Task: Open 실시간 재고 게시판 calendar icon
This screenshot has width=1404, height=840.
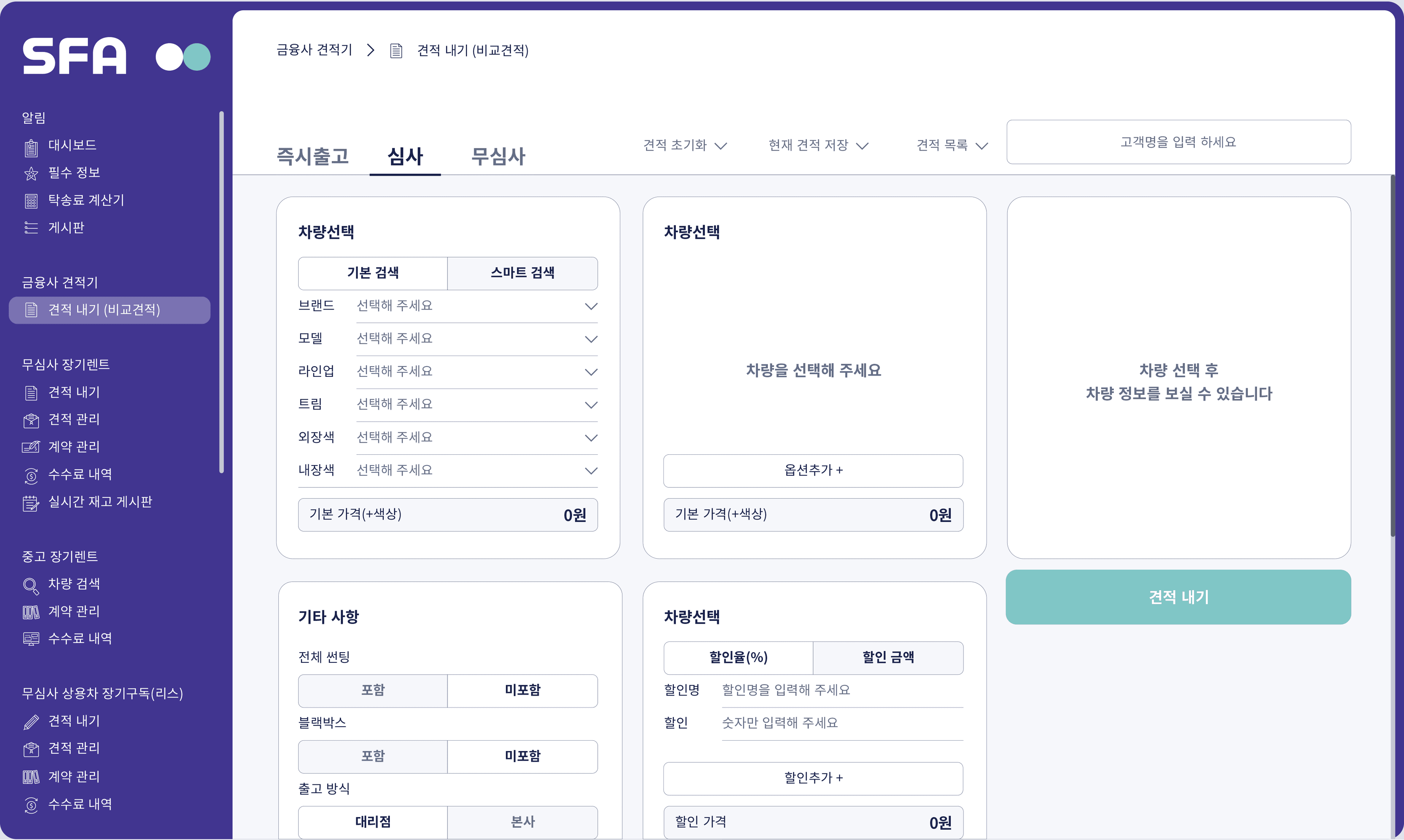Action: [31, 503]
